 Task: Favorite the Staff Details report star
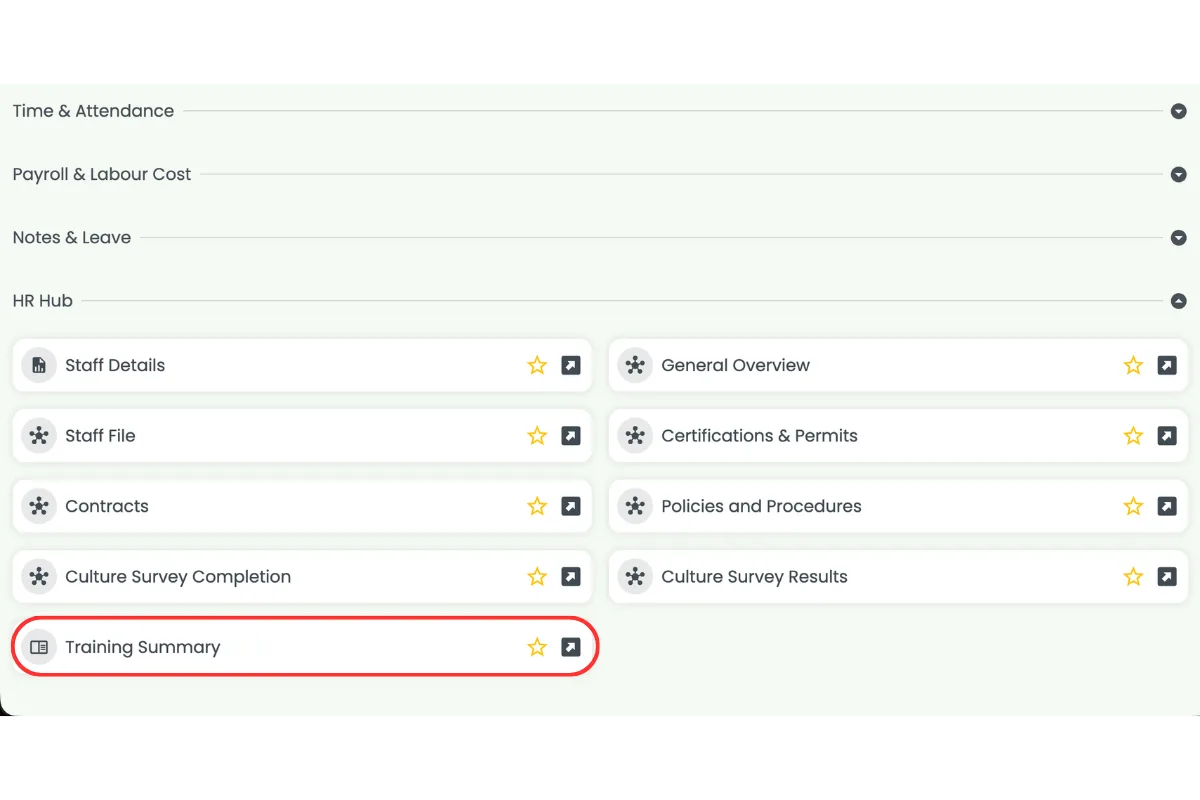537,365
